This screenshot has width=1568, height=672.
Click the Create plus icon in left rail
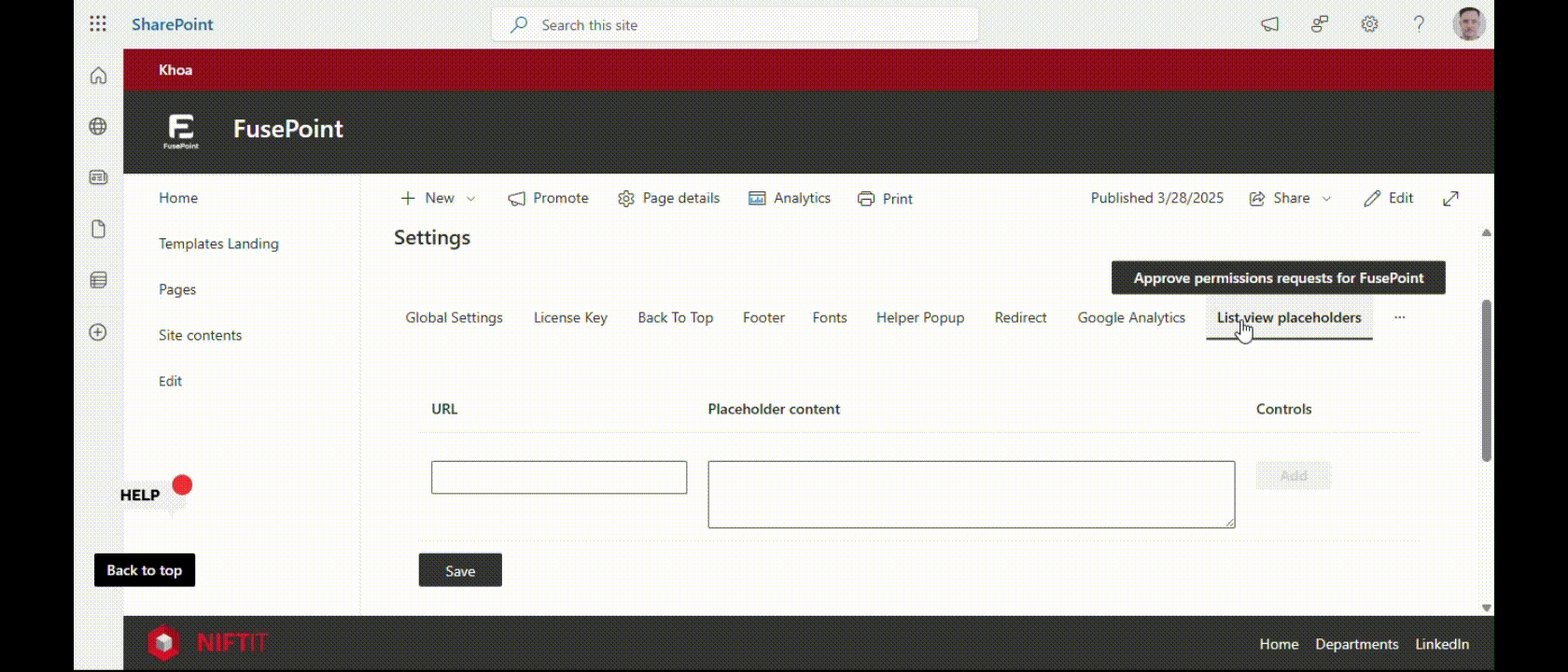point(98,332)
